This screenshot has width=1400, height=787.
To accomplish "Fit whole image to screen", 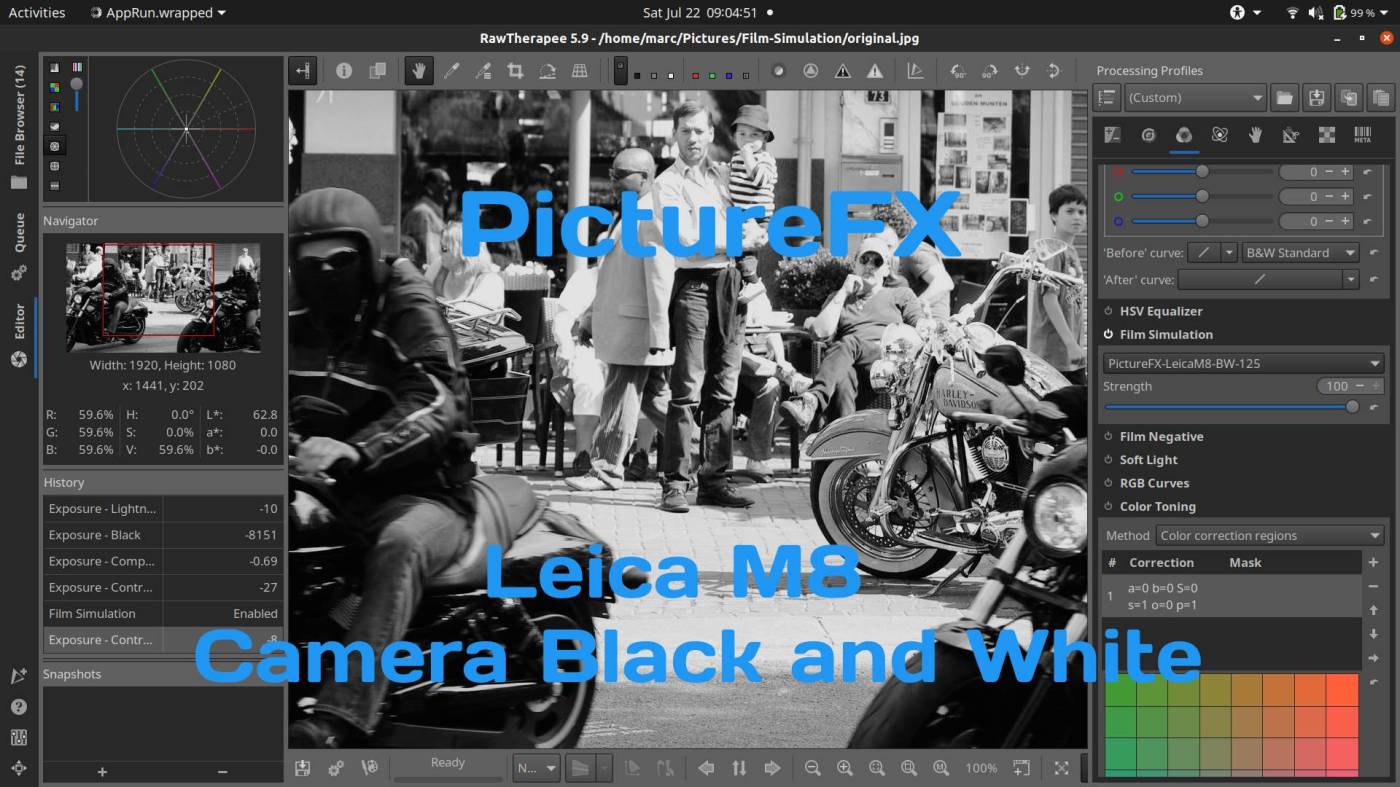I will (876, 768).
